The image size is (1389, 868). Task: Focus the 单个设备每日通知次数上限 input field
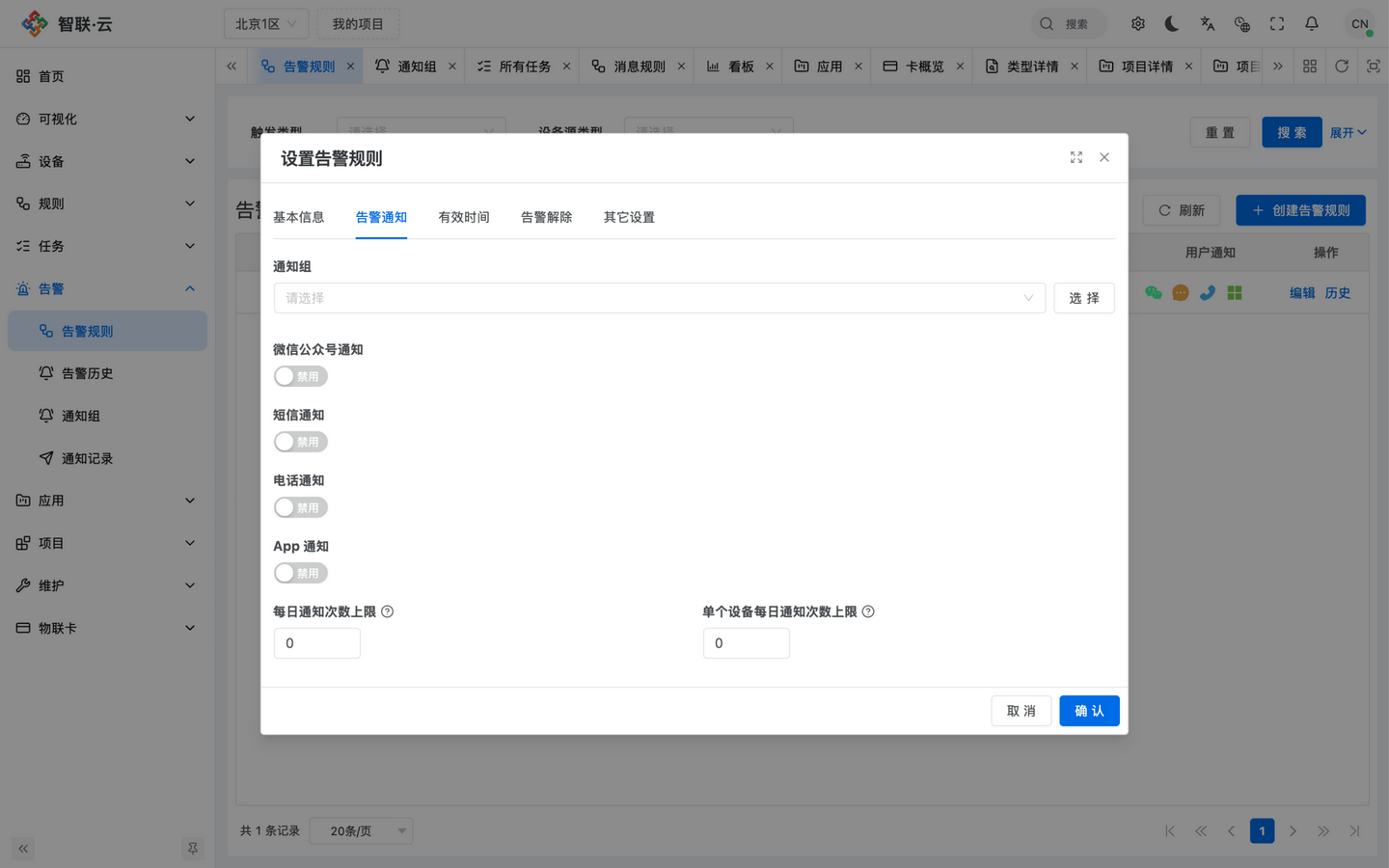[x=747, y=643]
